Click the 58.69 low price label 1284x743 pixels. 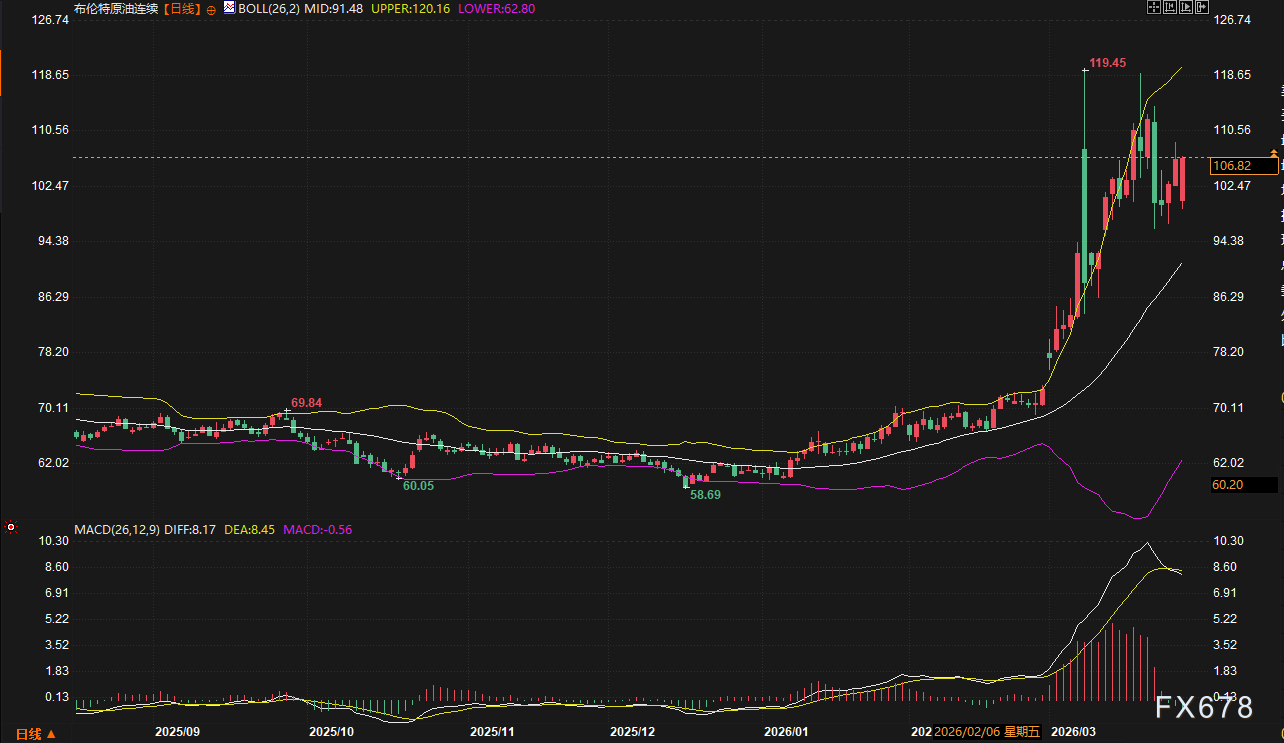tap(705, 494)
